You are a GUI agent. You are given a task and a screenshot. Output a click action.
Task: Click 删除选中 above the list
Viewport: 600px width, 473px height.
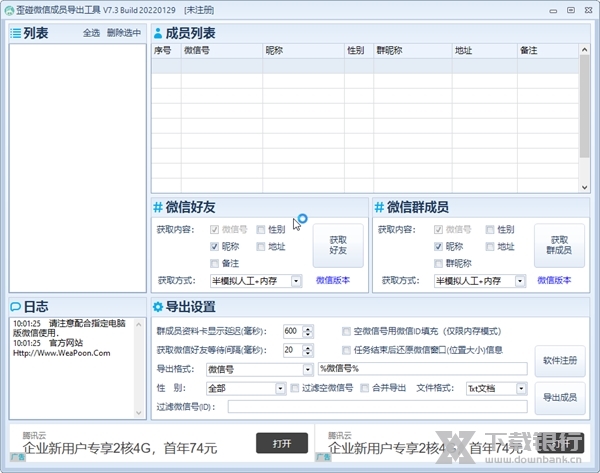[x=124, y=33]
